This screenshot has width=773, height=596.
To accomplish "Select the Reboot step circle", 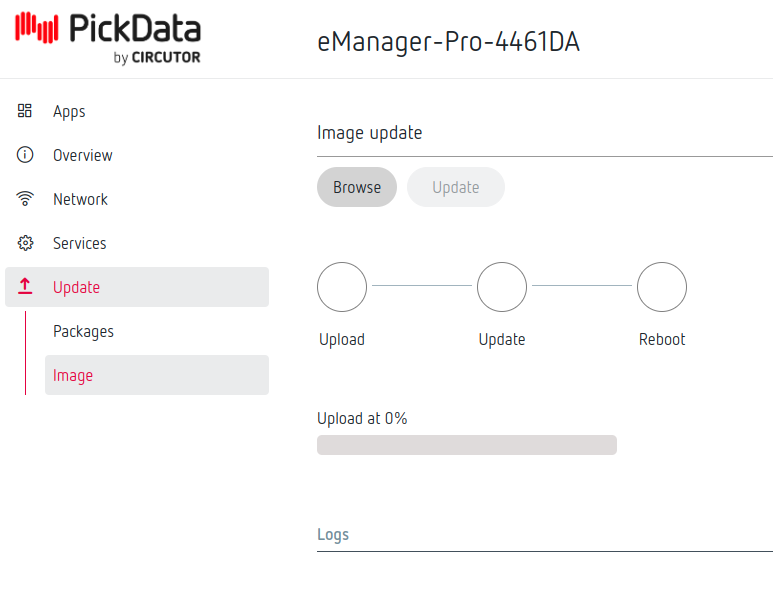I will point(662,287).
